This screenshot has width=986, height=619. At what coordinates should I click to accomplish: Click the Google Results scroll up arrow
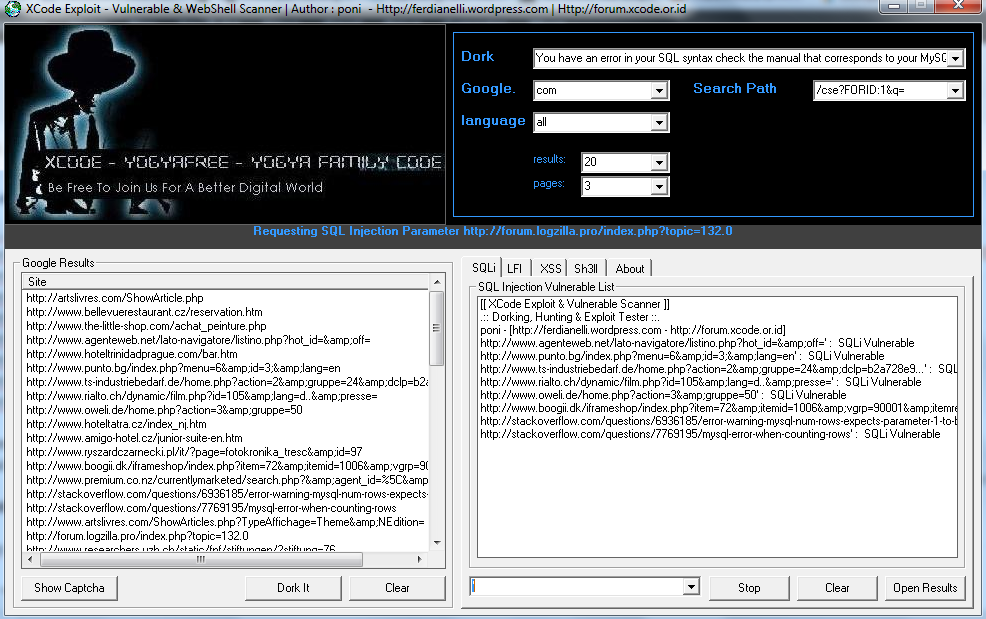(x=437, y=281)
